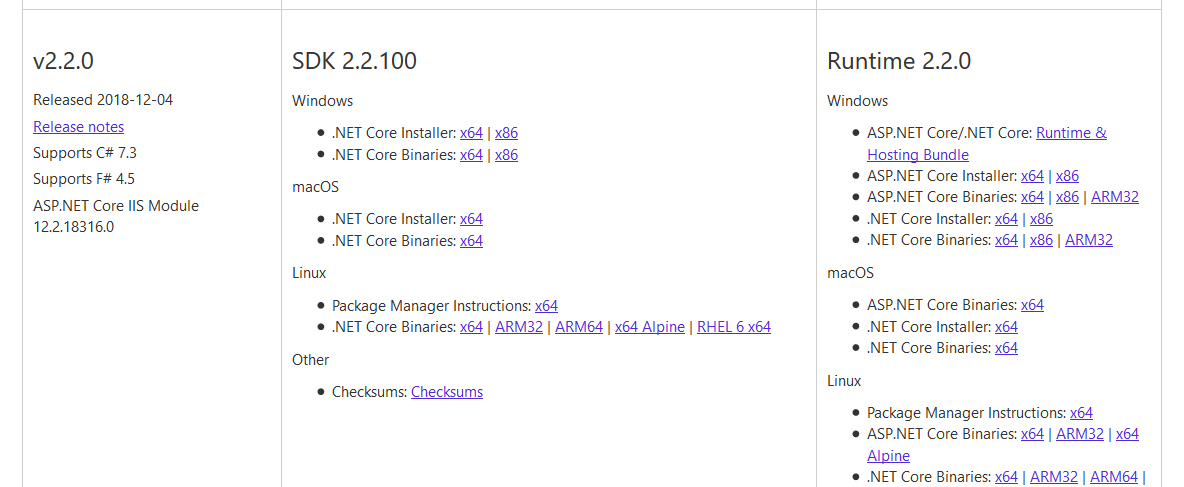
Task: Open the SDK Checksums link
Action: [447, 392]
